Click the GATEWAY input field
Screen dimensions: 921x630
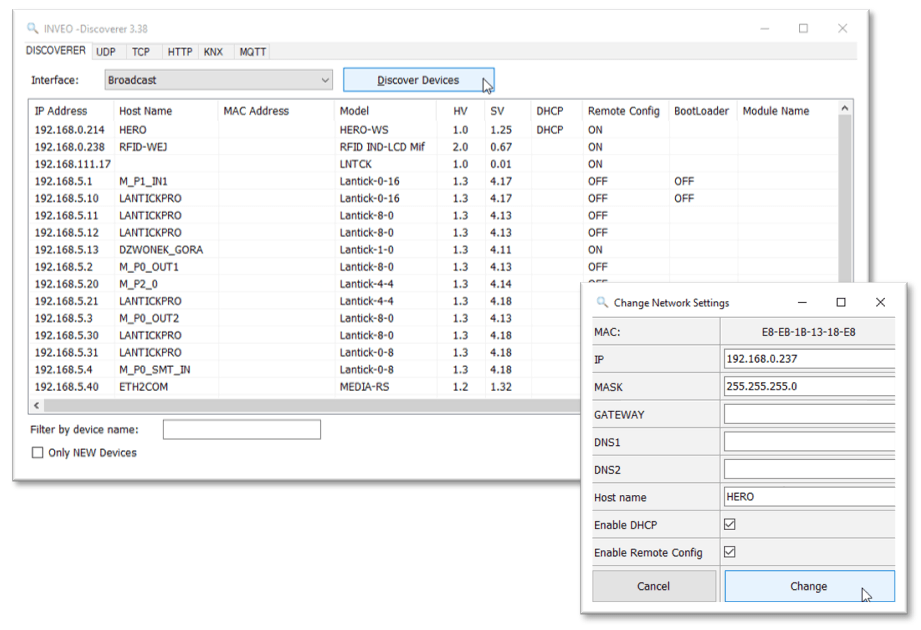click(808, 414)
